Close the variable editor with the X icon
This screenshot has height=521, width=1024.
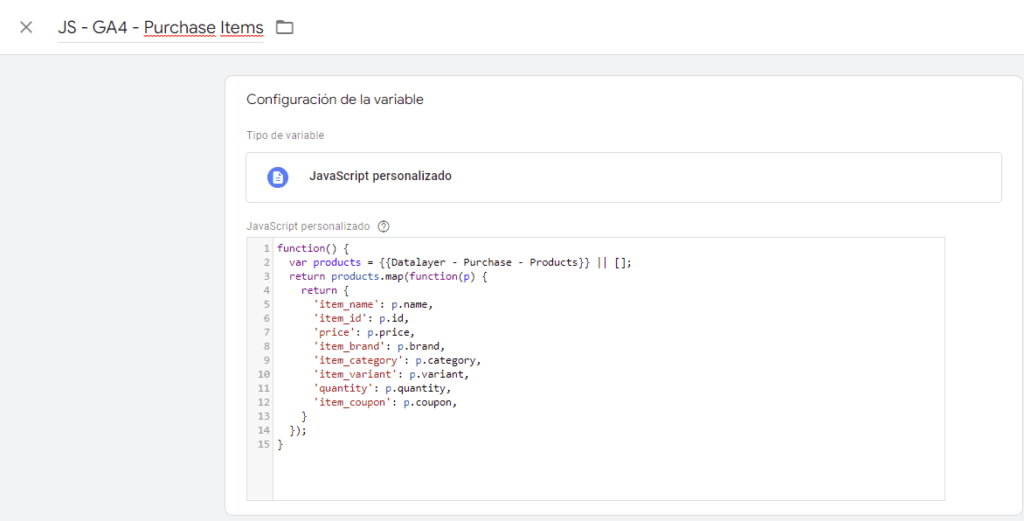26,27
